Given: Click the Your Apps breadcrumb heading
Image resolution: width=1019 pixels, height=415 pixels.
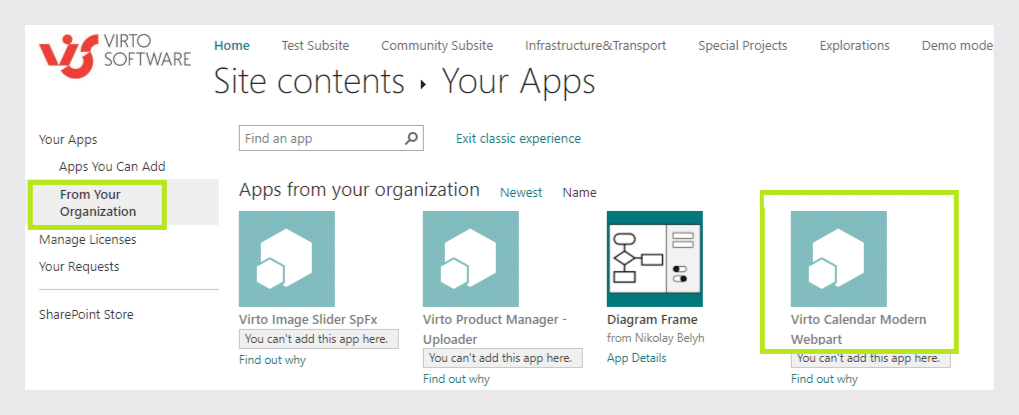Looking at the screenshot, I should point(519,82).
